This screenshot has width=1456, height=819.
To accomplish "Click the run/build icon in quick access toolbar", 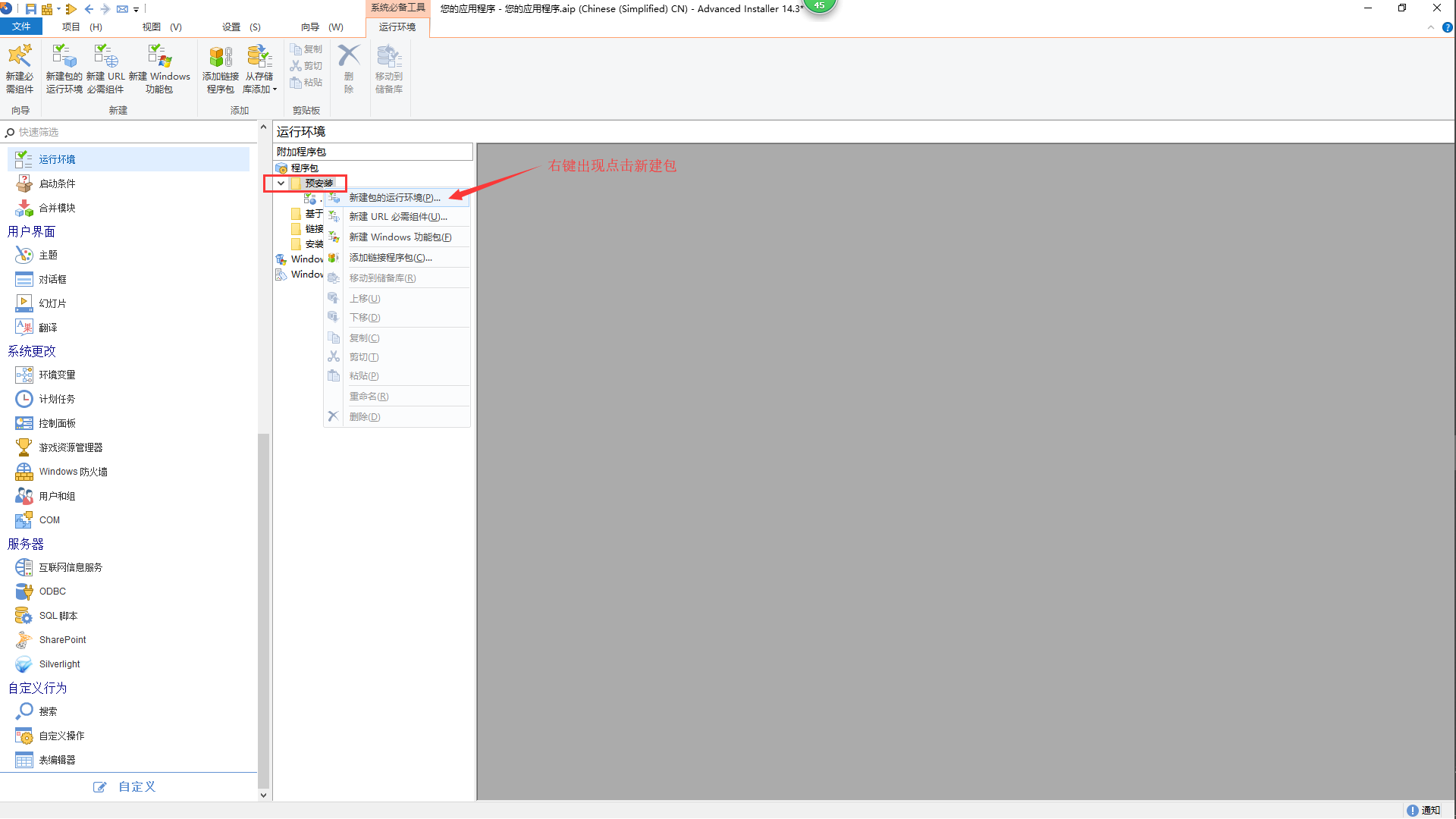I will (71, 9).
